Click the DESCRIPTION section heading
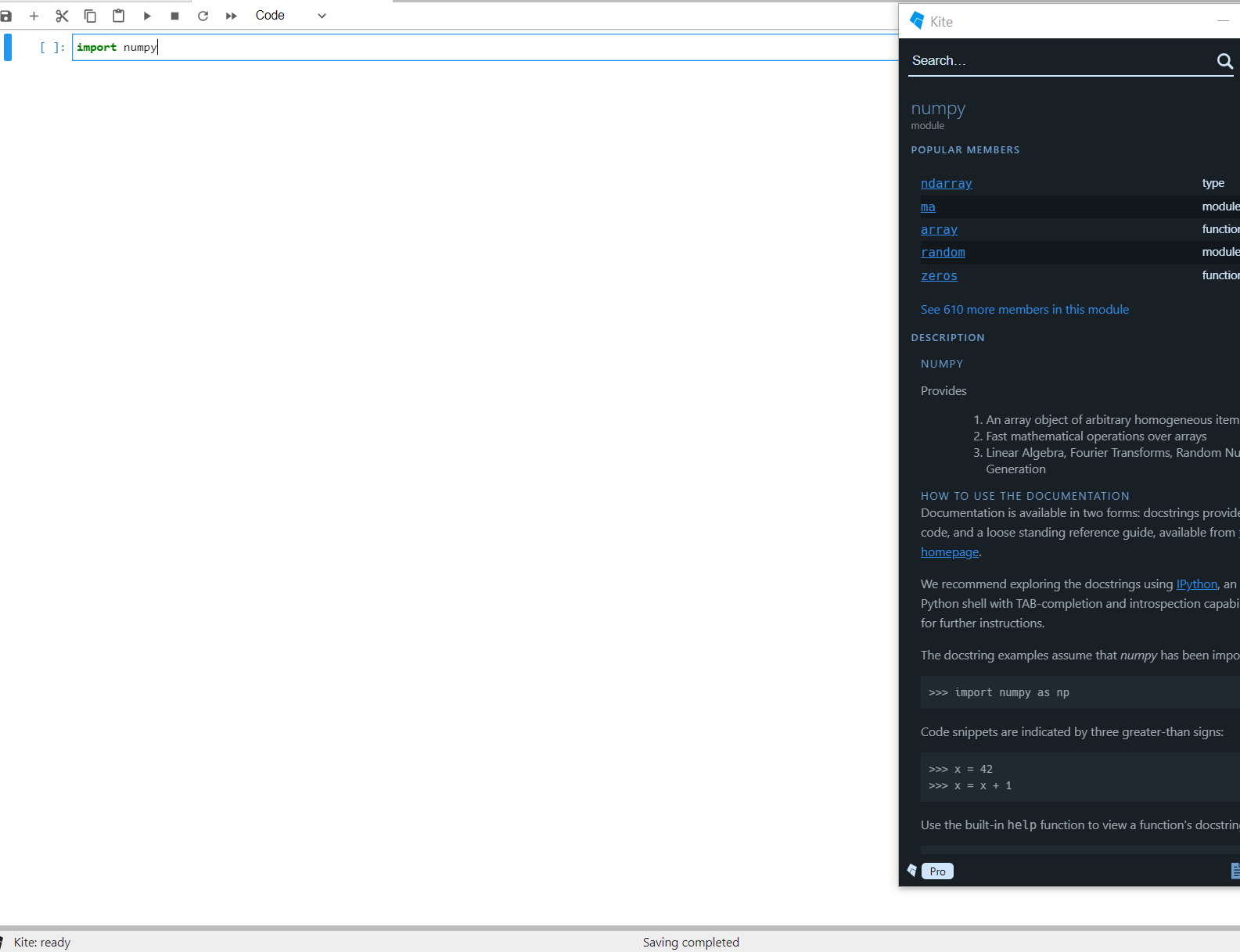 [x=947, y=337]
